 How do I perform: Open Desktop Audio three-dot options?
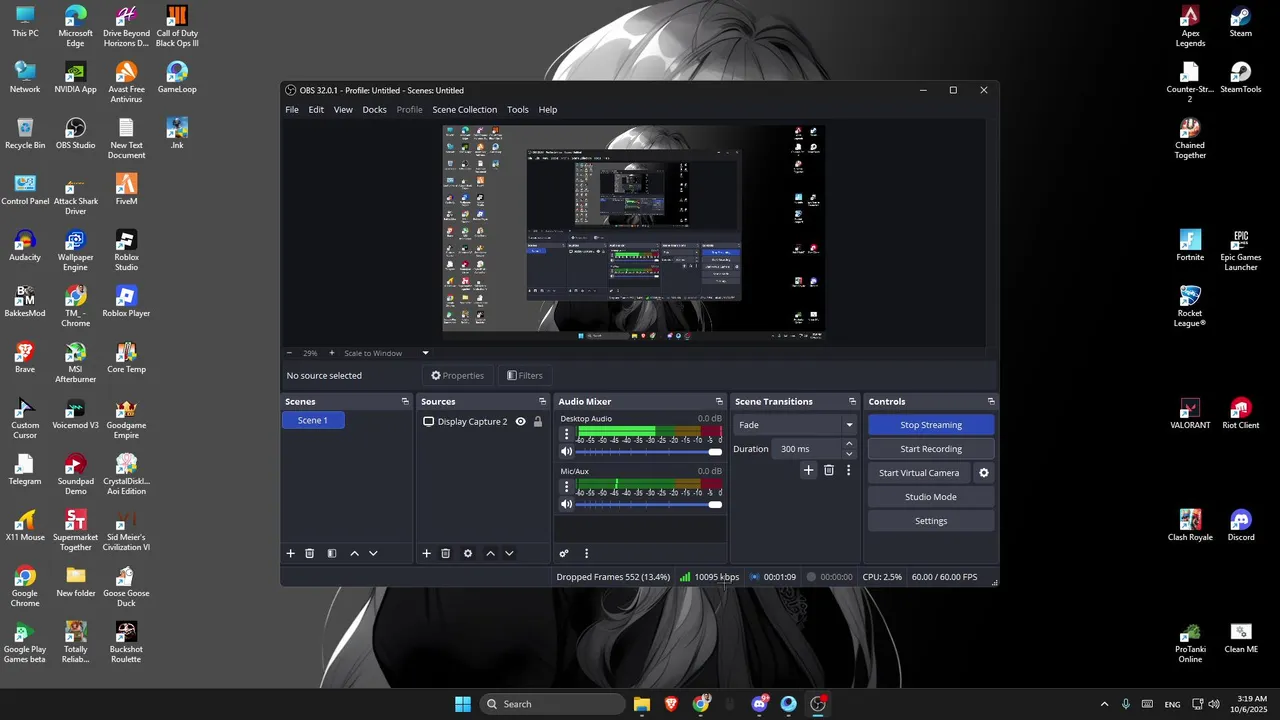click(566, 434)
